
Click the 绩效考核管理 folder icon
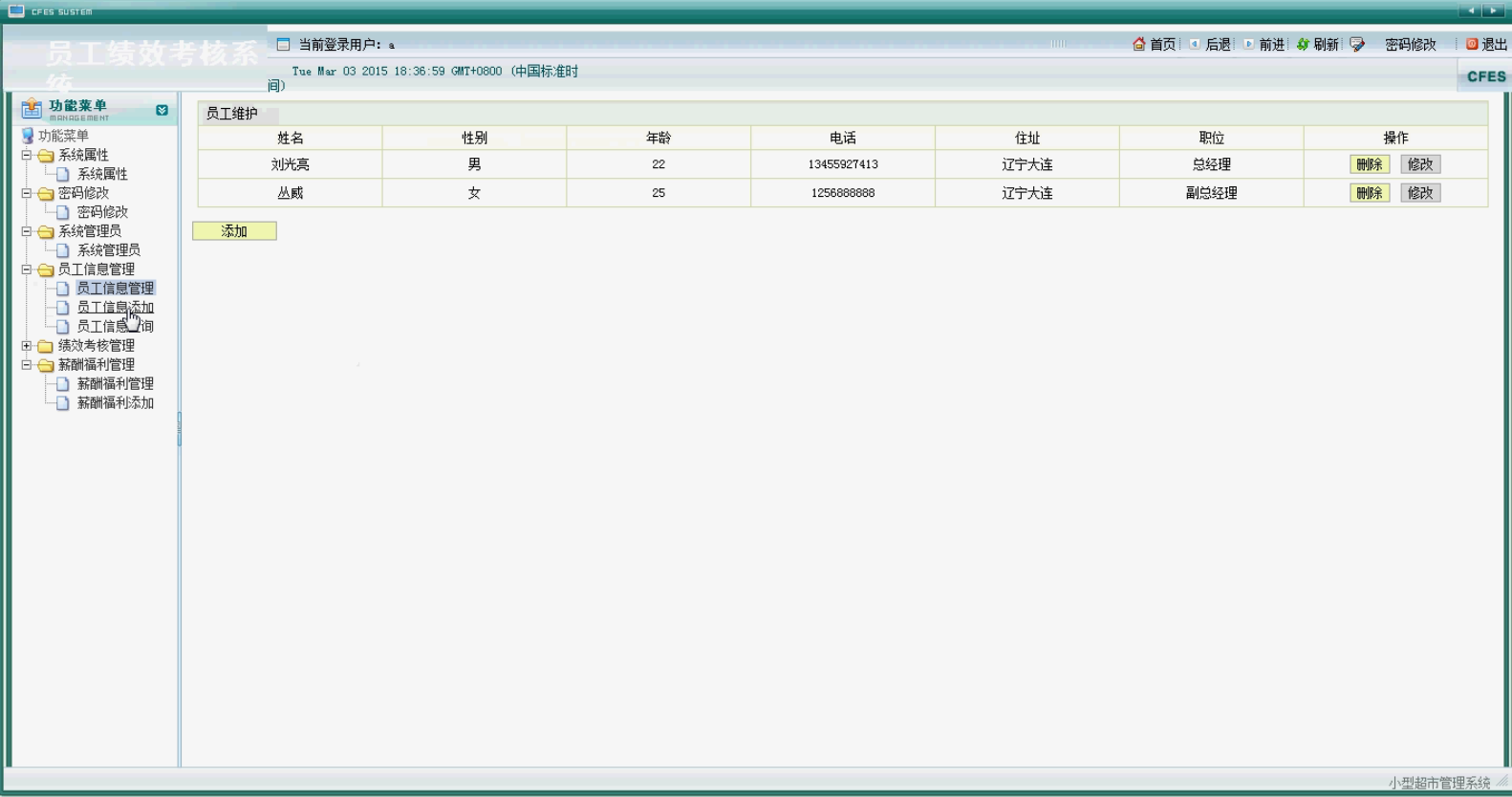[x=45, y=346]
